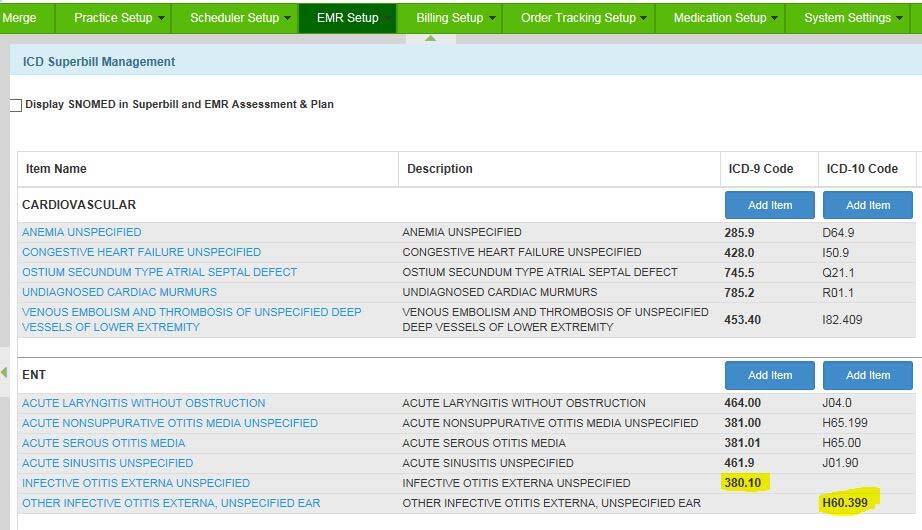The image size is (922, 530).
Task: Open Ostium Secundum Type Atrial Septal Defect
Action: 159,272
